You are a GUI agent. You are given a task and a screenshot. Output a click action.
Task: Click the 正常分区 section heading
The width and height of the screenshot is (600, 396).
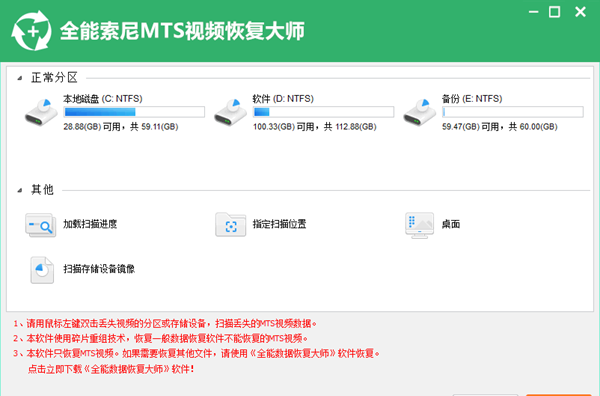click(54, 78)
